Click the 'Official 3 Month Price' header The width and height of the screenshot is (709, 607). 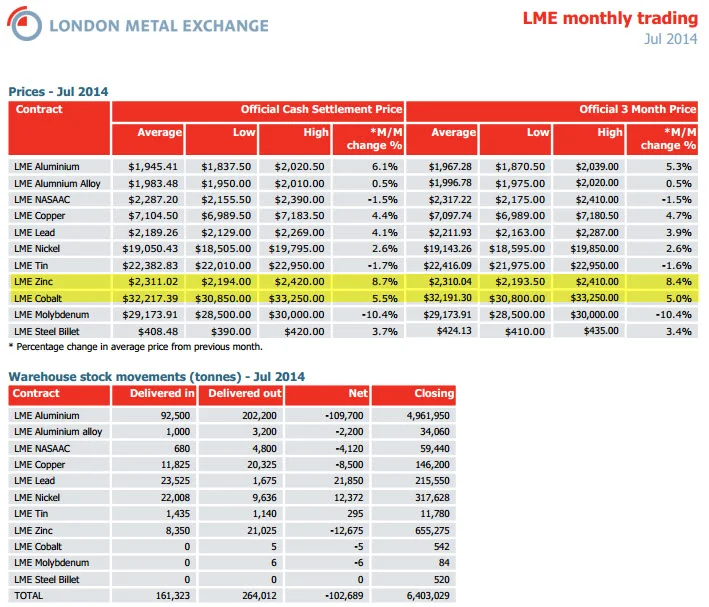[638, 109]
